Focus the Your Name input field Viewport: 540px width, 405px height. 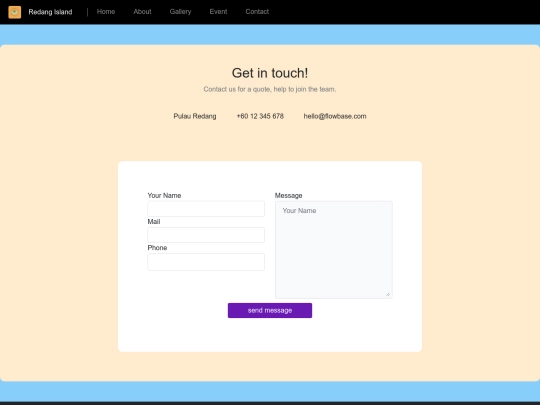pyautogui.click(x=206, y=209)
